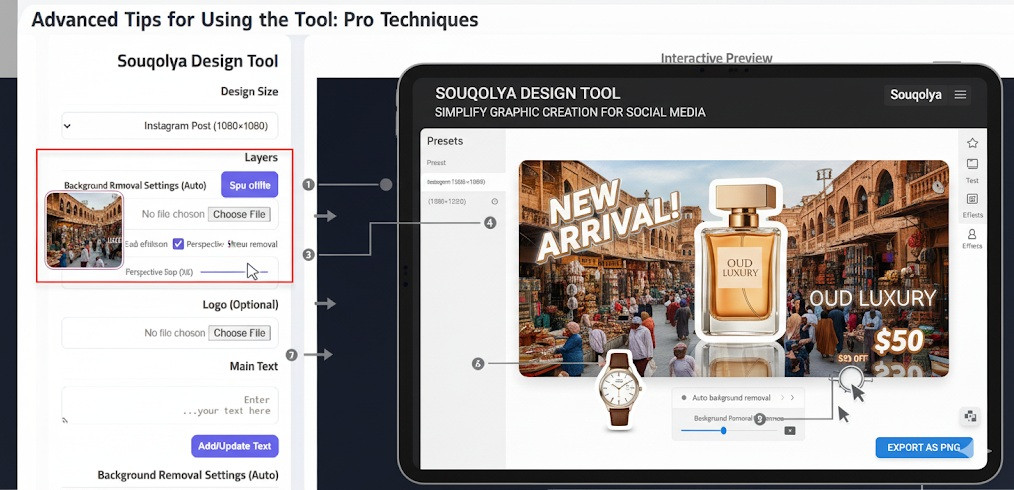Click the blue background removal slider handle
The height and width of the screenshot is (490, 1014).
click(x=724, y=431)
